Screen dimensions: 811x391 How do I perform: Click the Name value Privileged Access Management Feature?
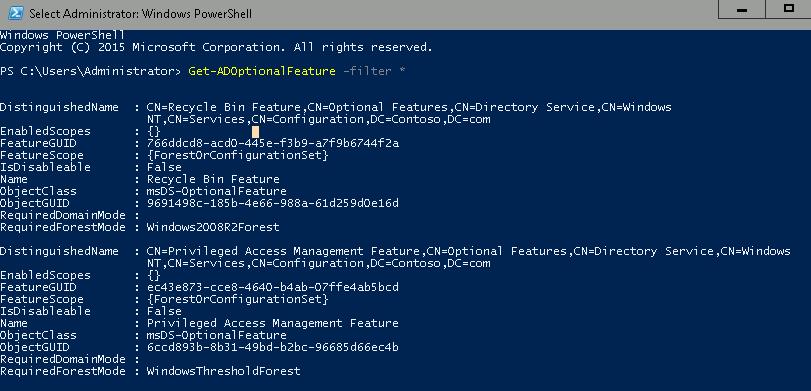(273, 323)
